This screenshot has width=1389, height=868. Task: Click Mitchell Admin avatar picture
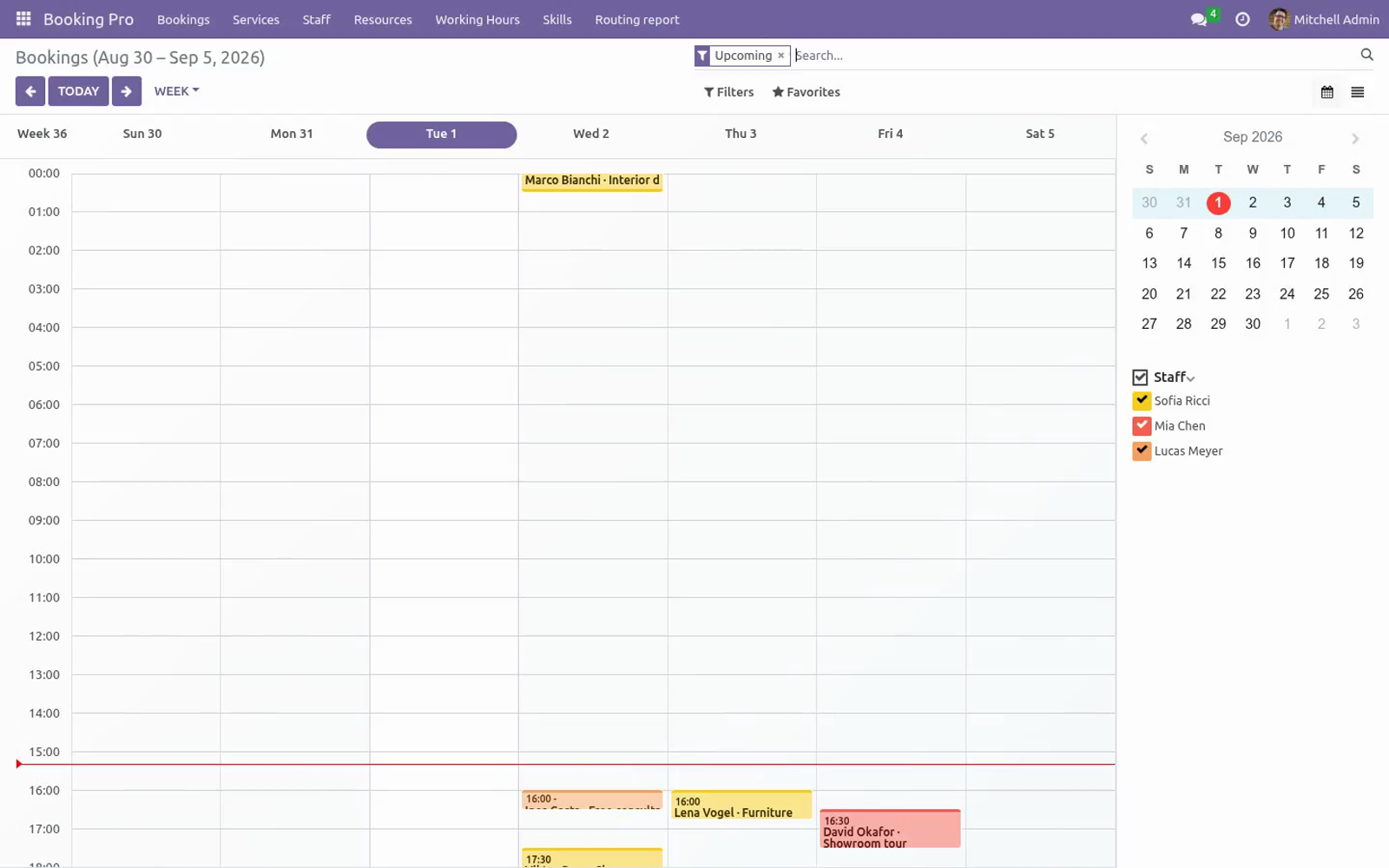click(1278, 19)
